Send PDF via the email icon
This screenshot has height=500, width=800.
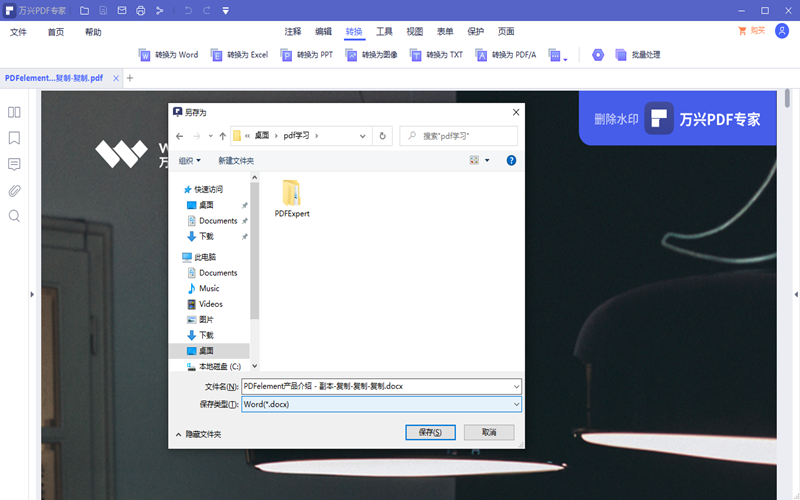point(121,10)
